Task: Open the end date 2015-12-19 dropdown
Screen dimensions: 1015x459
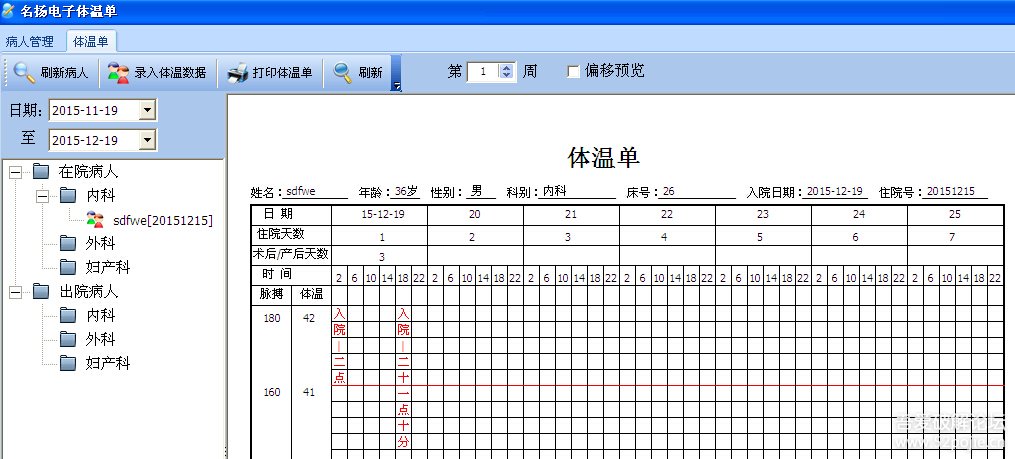Action: coord(148,140)
